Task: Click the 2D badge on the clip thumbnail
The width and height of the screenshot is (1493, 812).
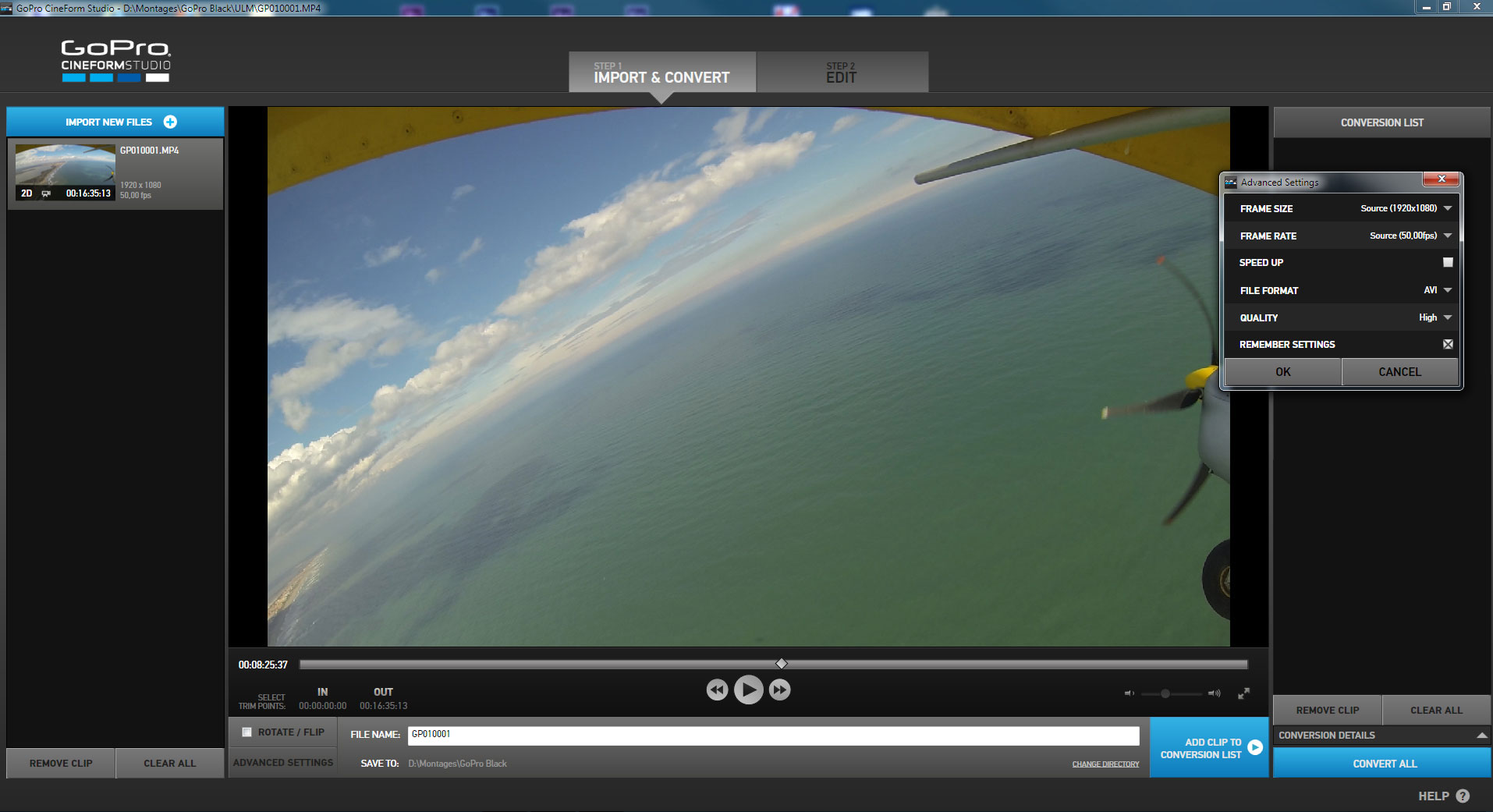Action: click(x=27, y=193)
